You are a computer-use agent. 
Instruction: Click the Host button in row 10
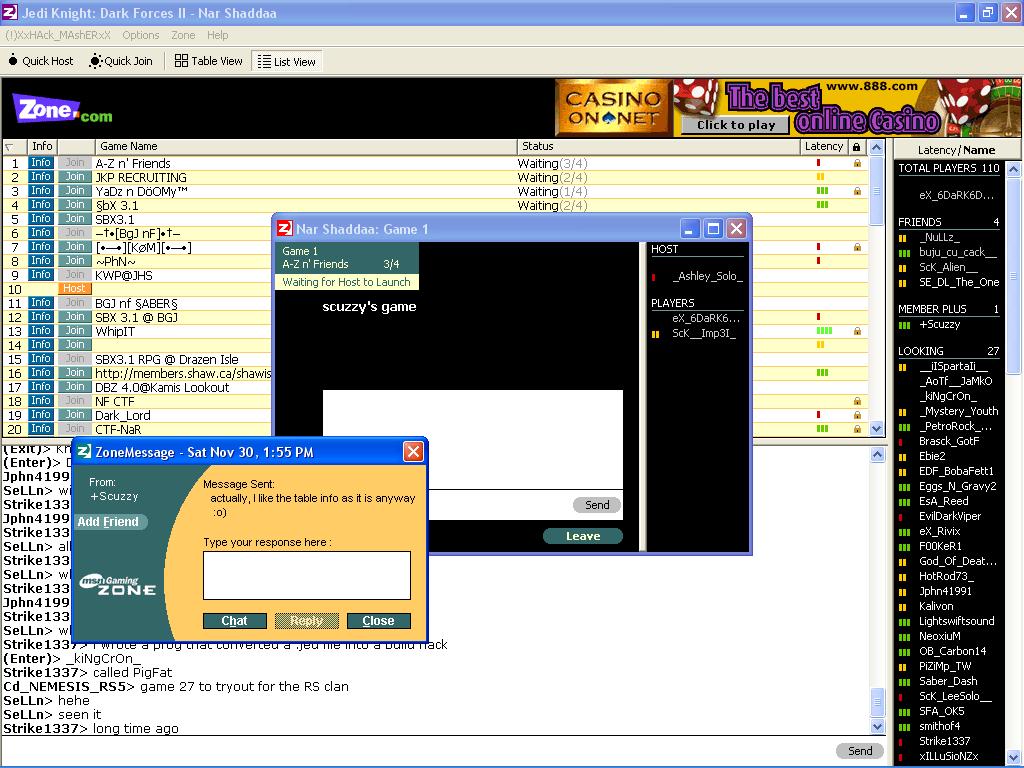tap(74, 289)
